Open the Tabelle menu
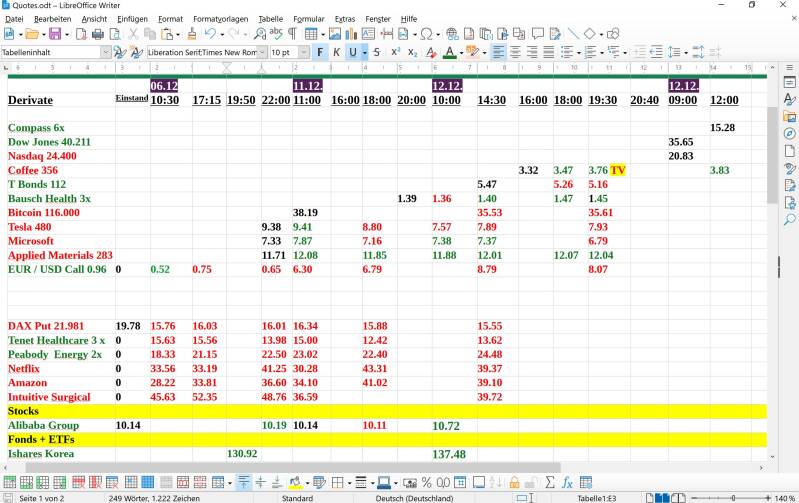Image resolution: width=799 pixels, height=503 pixels. (x=271, y=19)
